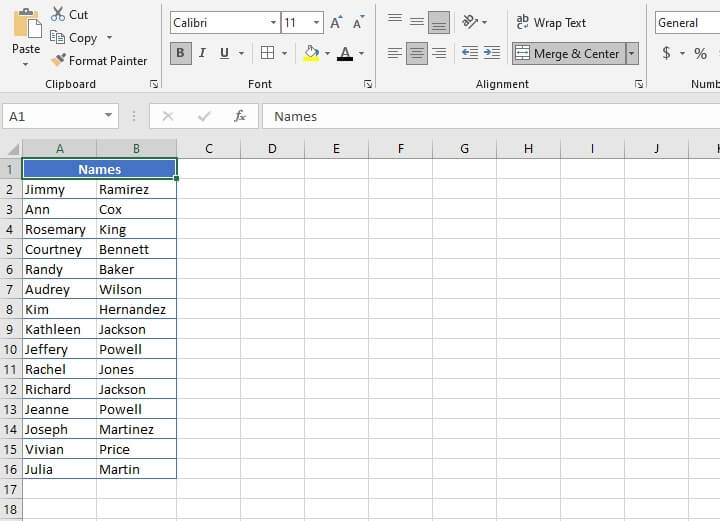Viewport: 720px width, 521px height.
Task: Cancel formula entry X icon
Action: tap(168, 116)
